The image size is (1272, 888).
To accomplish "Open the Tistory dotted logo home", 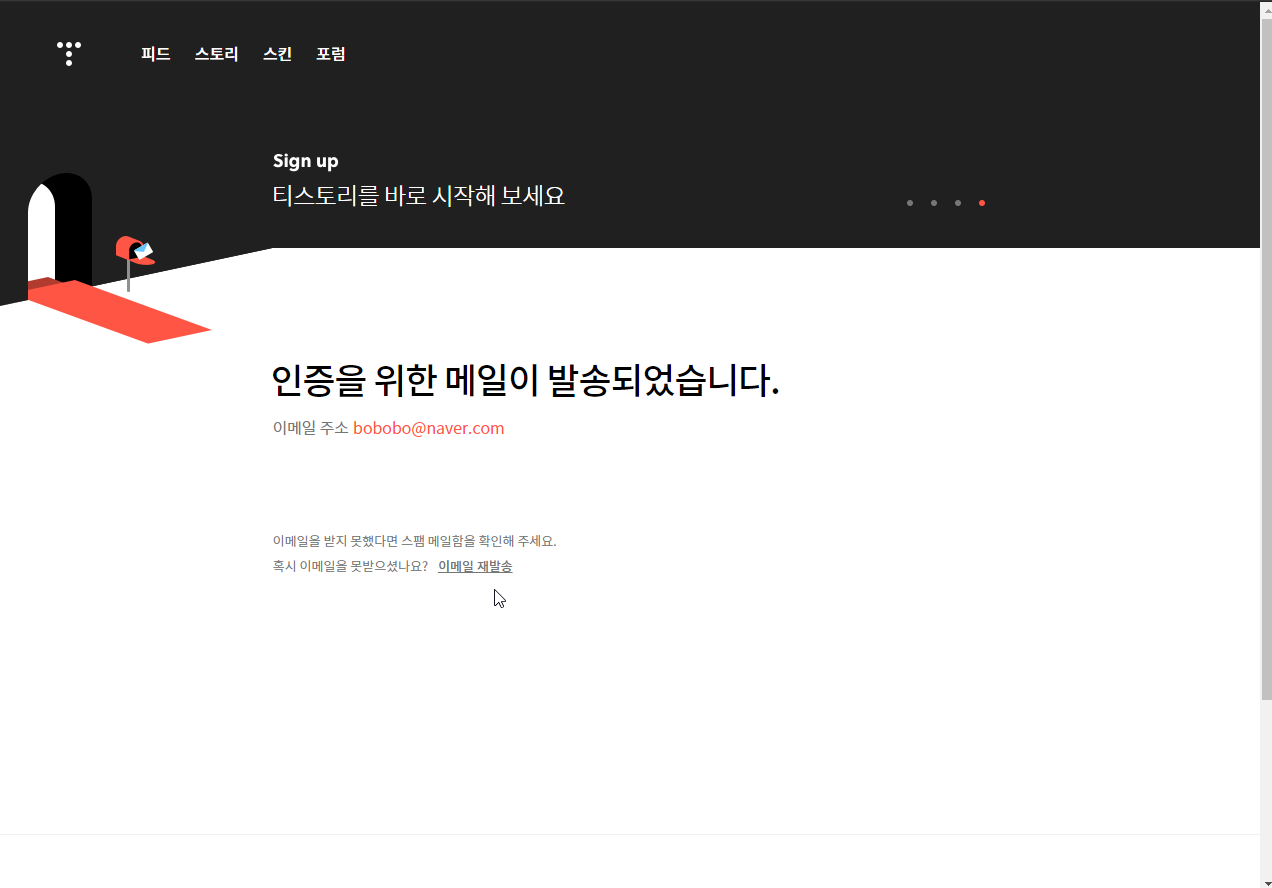I will tap(69, 54).
